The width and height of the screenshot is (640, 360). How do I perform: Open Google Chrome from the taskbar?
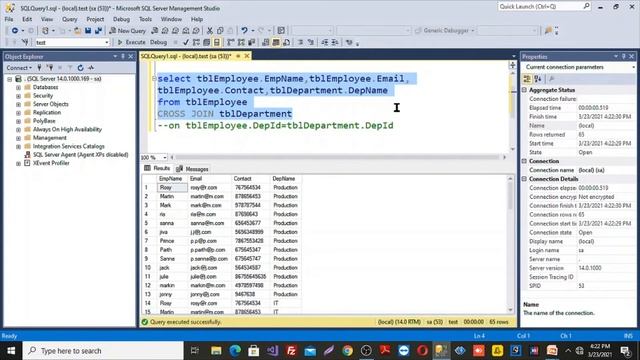(347, 351)
